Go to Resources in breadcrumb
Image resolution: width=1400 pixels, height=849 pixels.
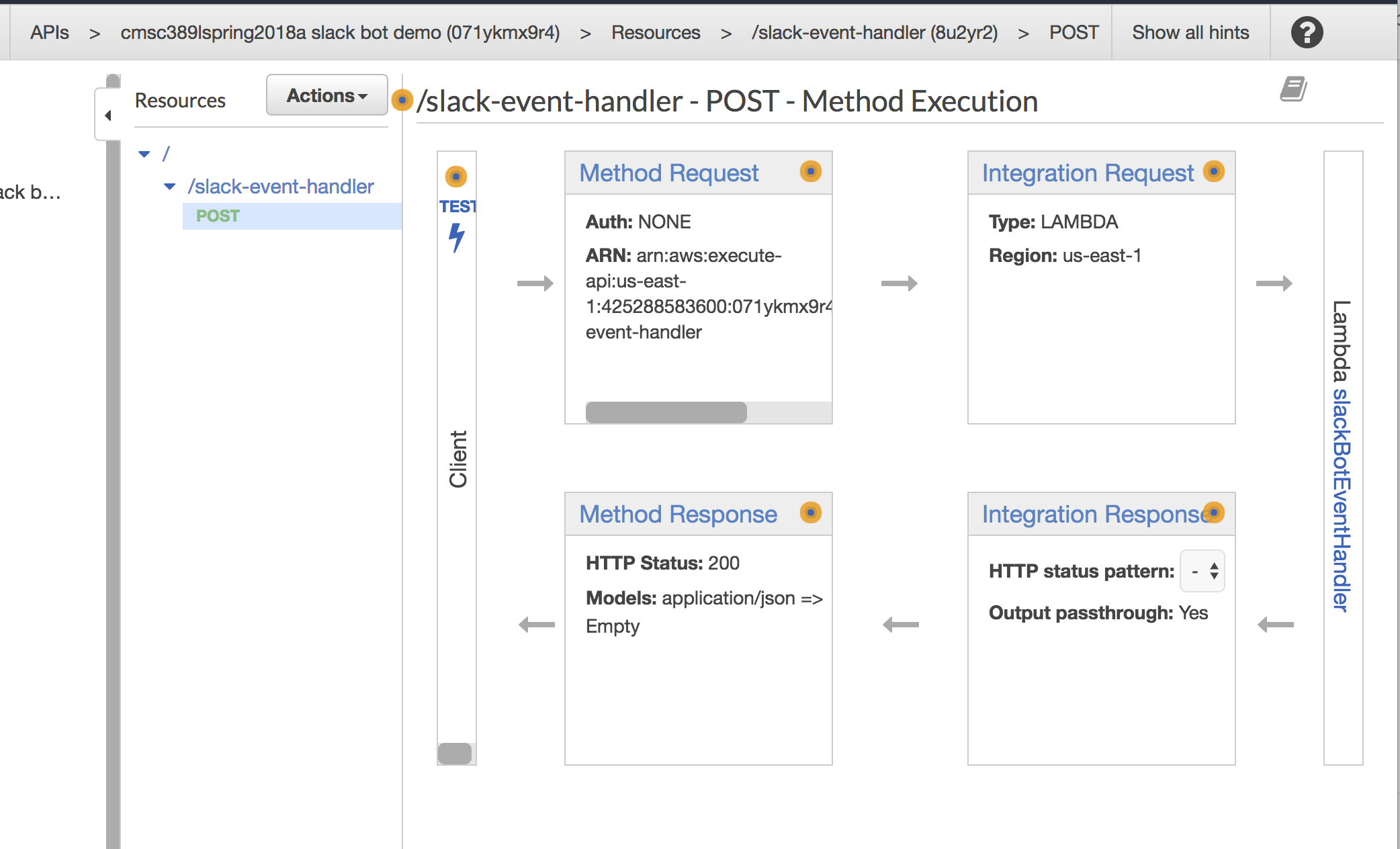(655, 32)
